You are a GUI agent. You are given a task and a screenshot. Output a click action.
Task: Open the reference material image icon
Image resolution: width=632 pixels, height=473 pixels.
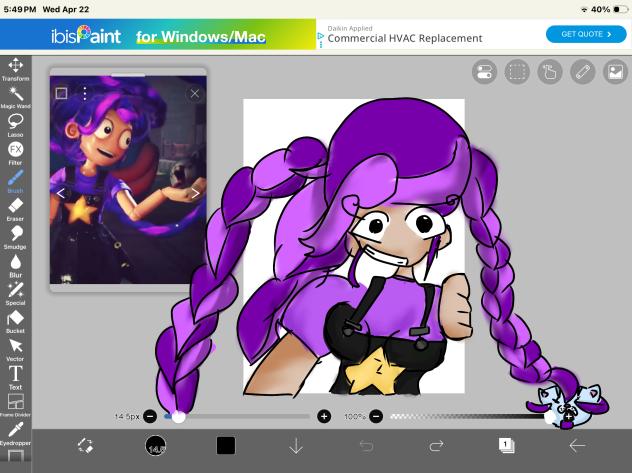pos(615,72)
